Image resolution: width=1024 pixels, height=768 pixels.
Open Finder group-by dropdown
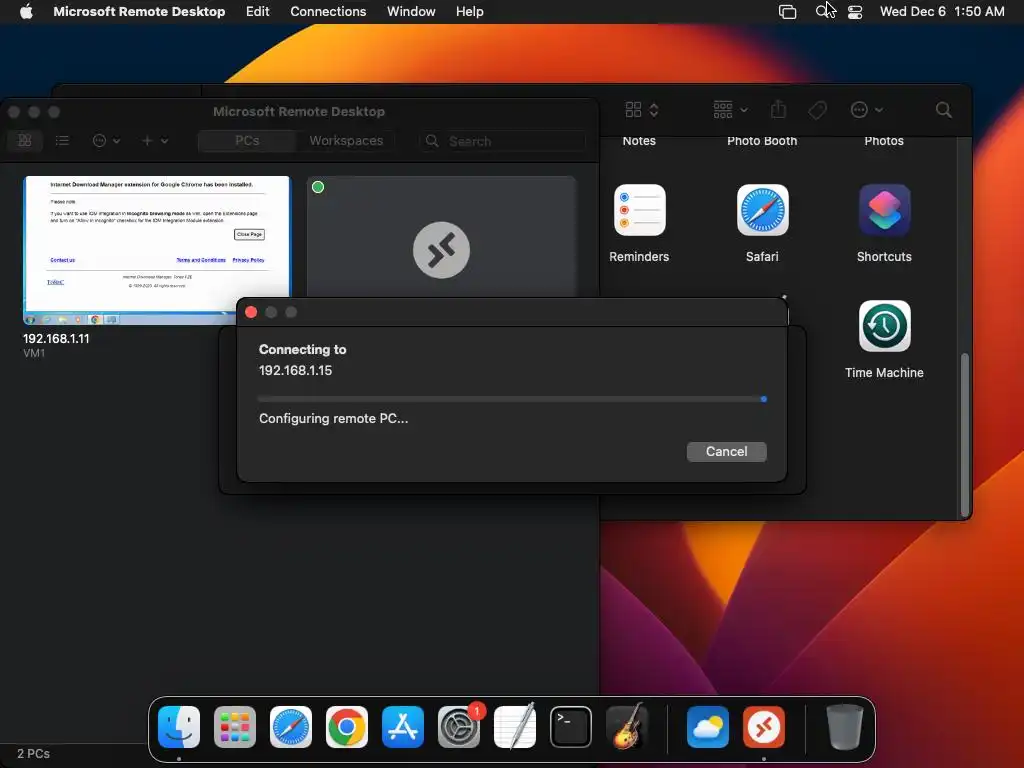click(730, 110)
